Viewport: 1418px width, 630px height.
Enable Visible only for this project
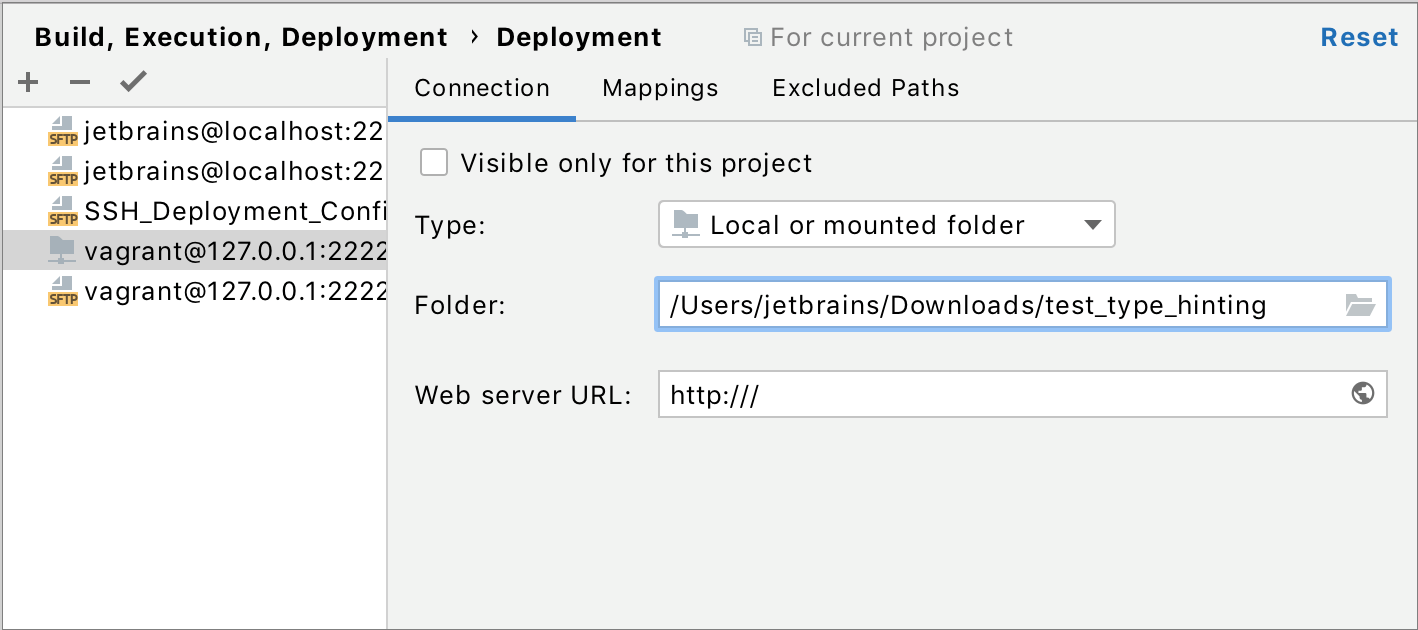point(434,162)
